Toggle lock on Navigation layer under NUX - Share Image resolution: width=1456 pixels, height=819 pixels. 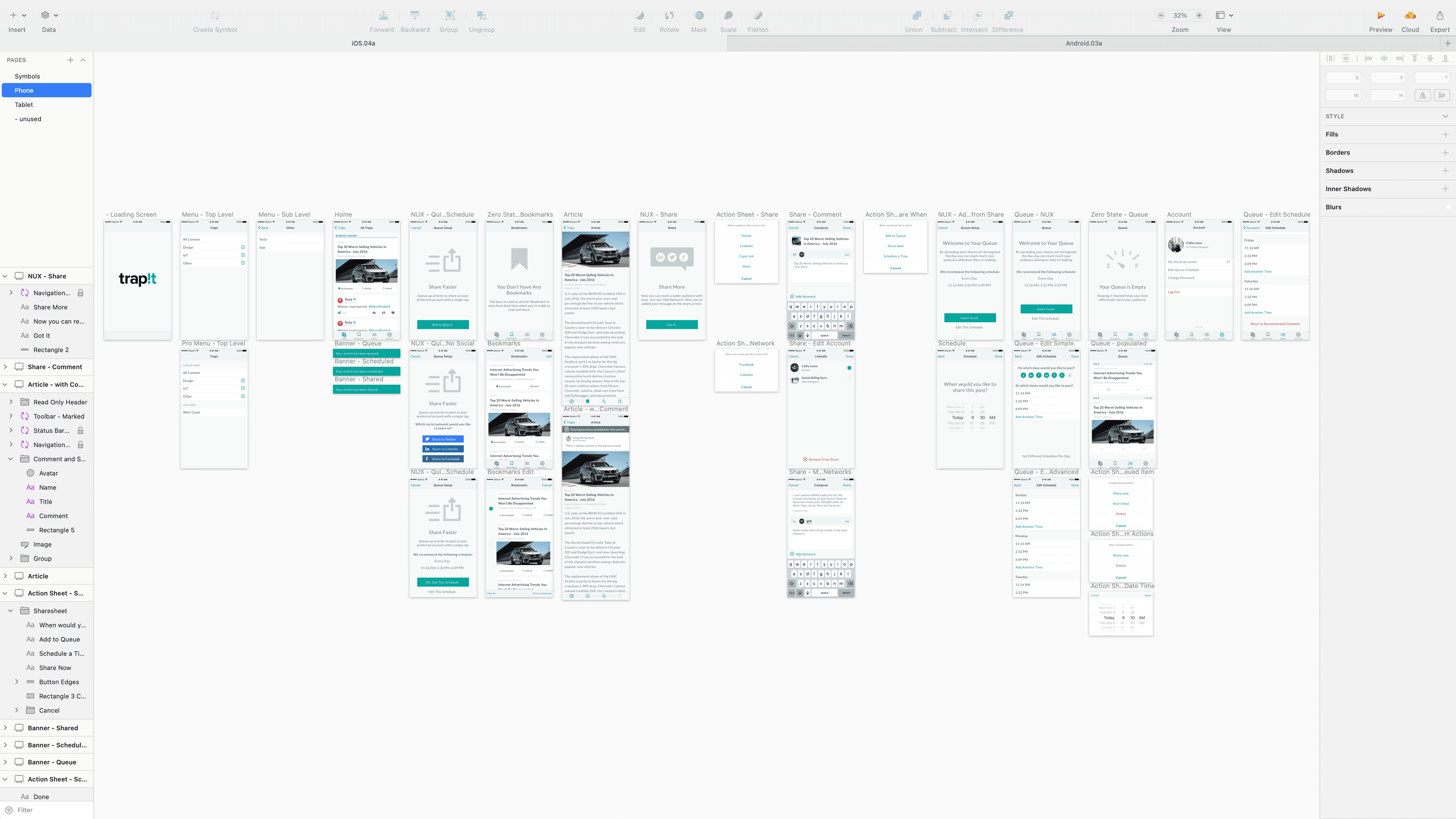[x=80, y=293]
